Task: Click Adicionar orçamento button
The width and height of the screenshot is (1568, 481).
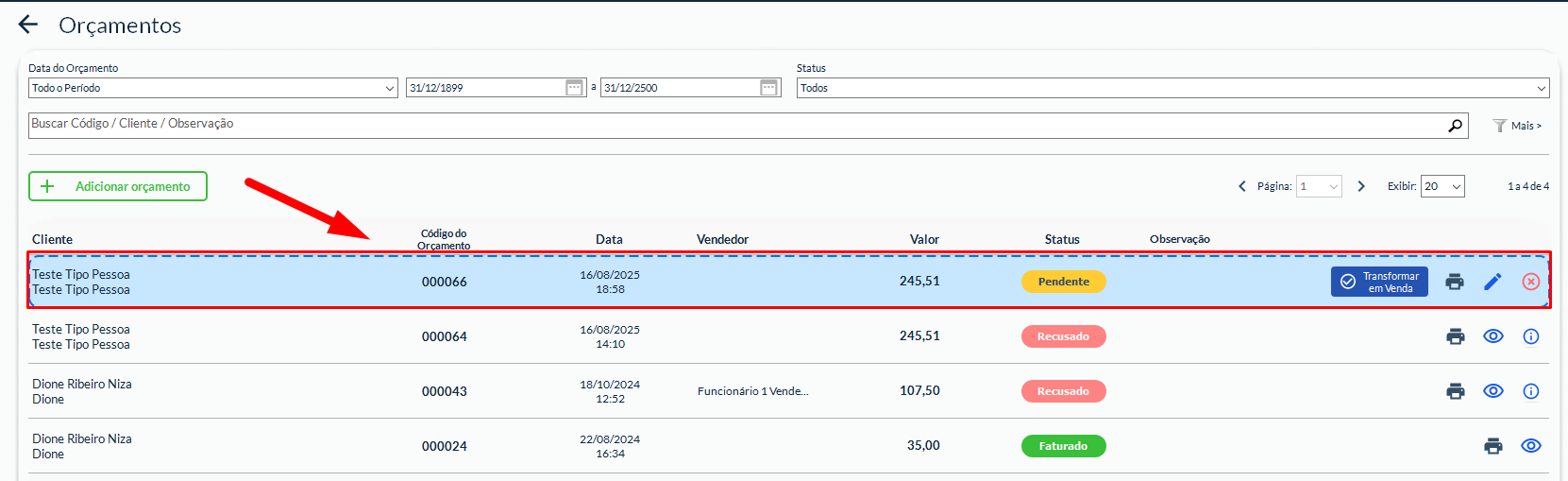Action: tap(118, 186)
